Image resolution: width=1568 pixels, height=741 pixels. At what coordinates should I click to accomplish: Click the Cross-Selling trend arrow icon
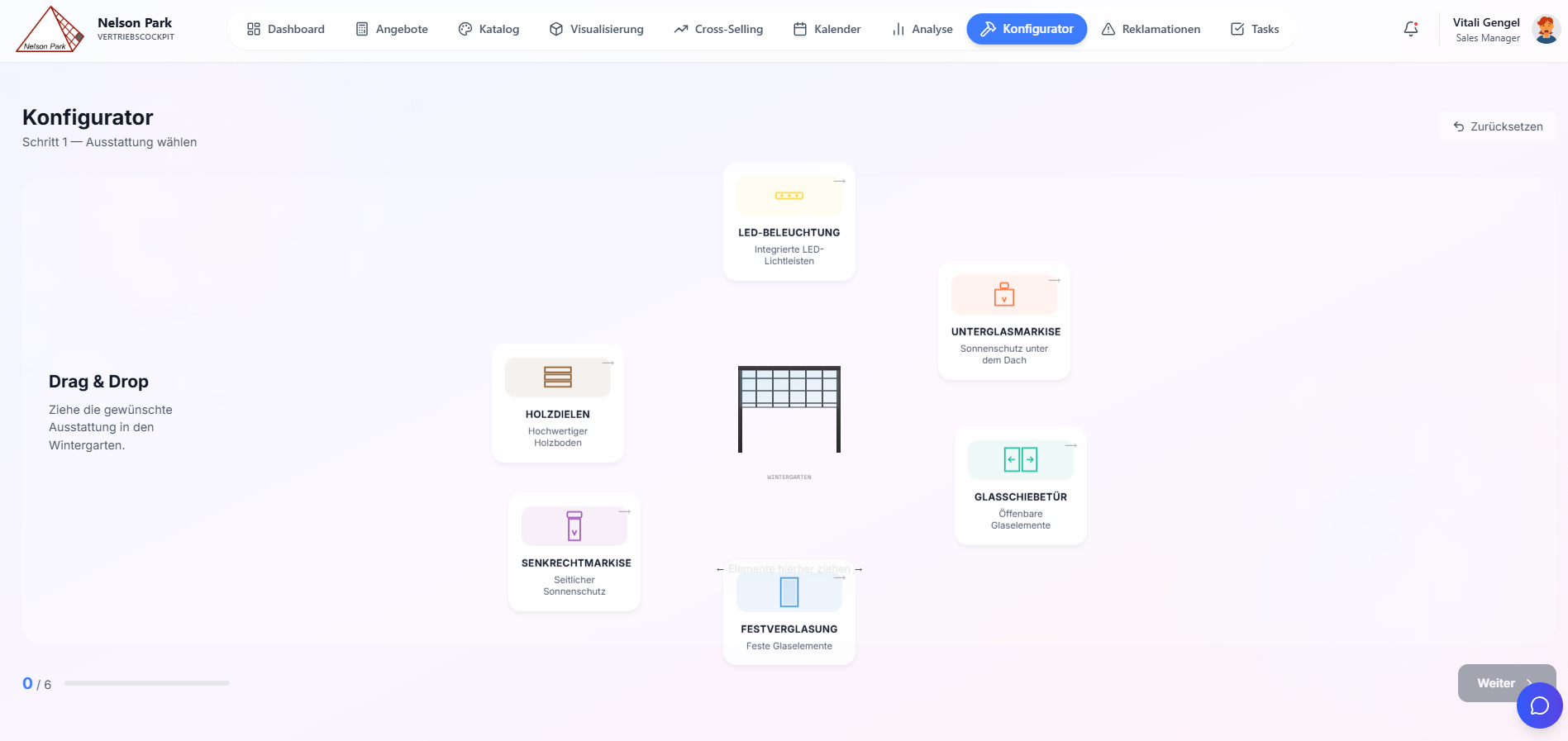pyautogui.click(x=681, y=29)
